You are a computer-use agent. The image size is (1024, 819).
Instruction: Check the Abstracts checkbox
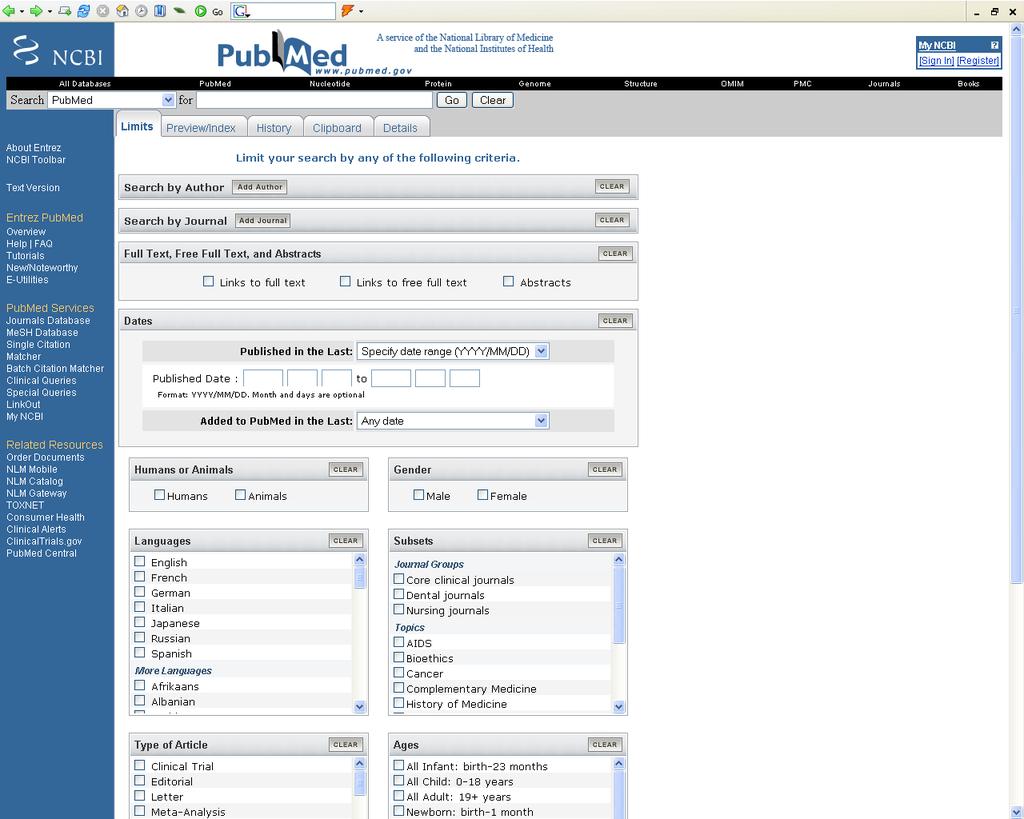pos(509,281)
